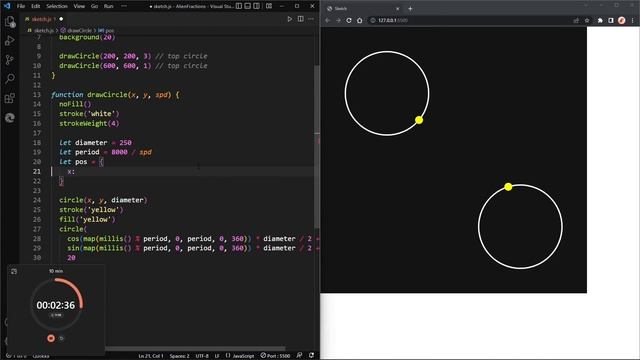Click the yellow dot on the top circle

point(419,120)
